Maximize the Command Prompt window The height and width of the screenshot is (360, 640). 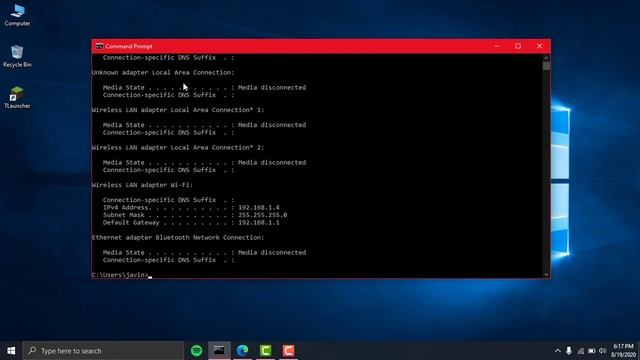pyautogui.click(x=518, y=46)
